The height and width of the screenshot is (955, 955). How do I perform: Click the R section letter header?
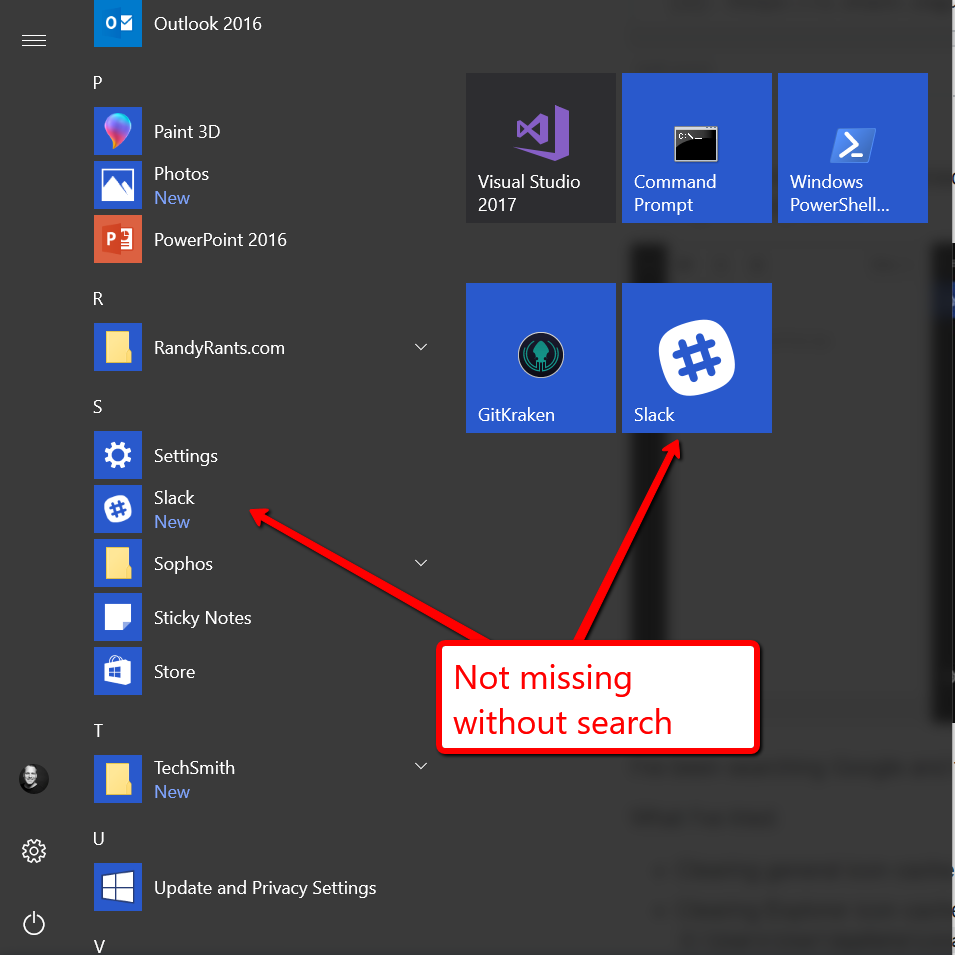pos(98,299)
